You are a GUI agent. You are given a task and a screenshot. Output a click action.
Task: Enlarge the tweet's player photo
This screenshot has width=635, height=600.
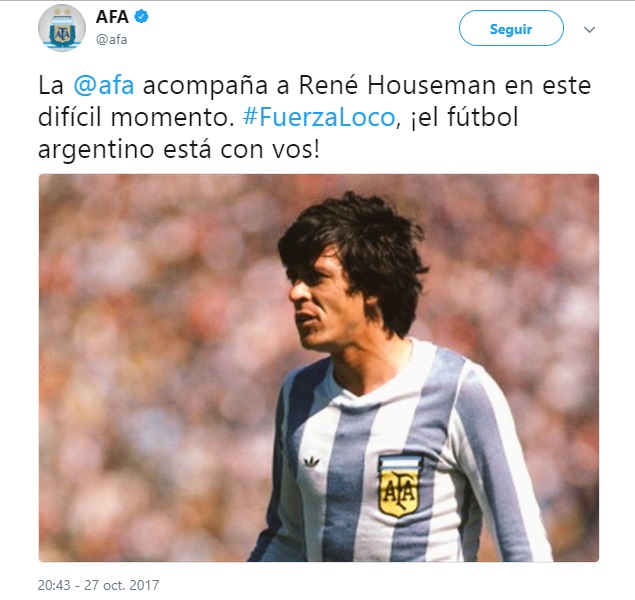319,368
